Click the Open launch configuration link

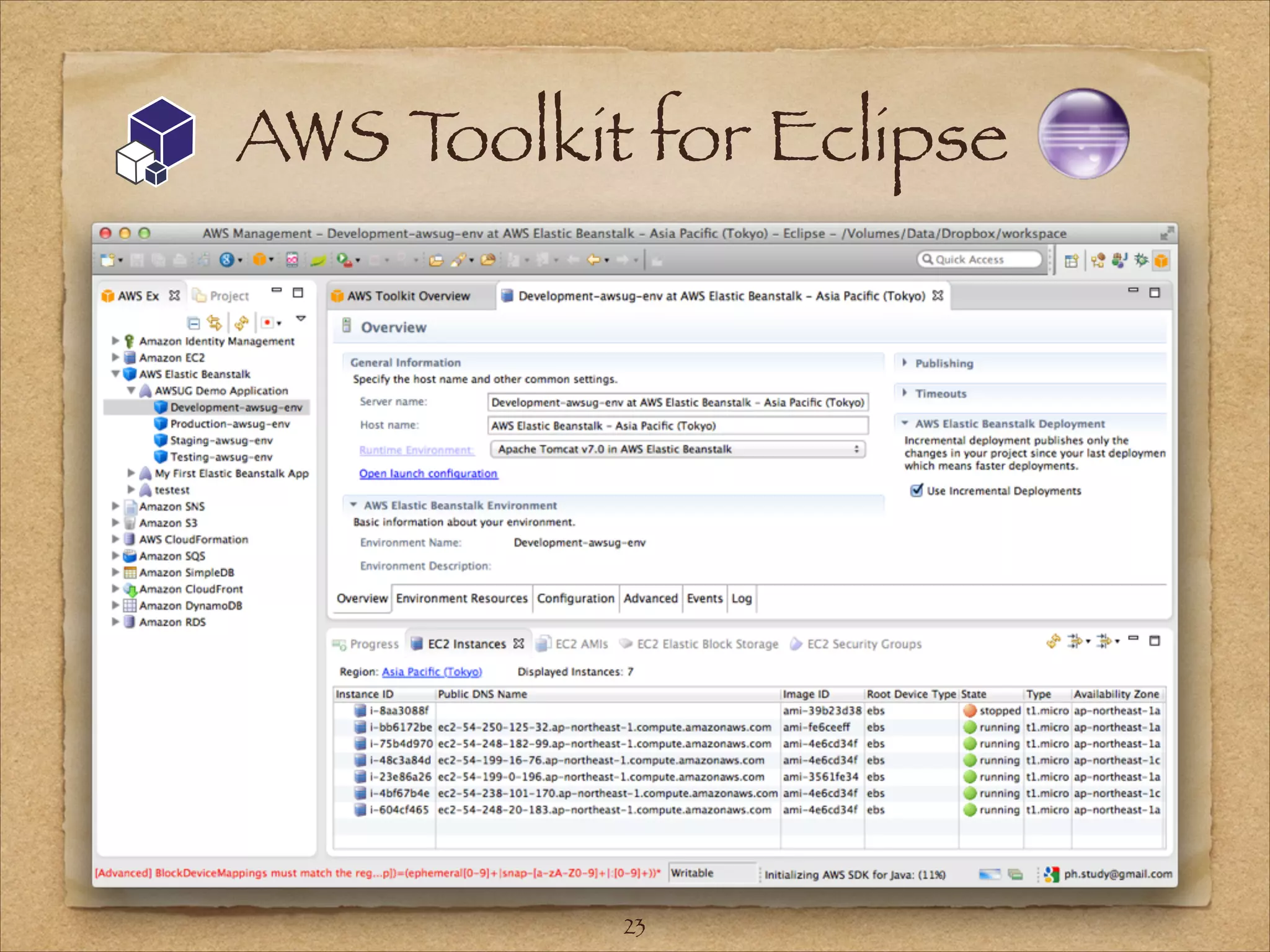point(428,474)
